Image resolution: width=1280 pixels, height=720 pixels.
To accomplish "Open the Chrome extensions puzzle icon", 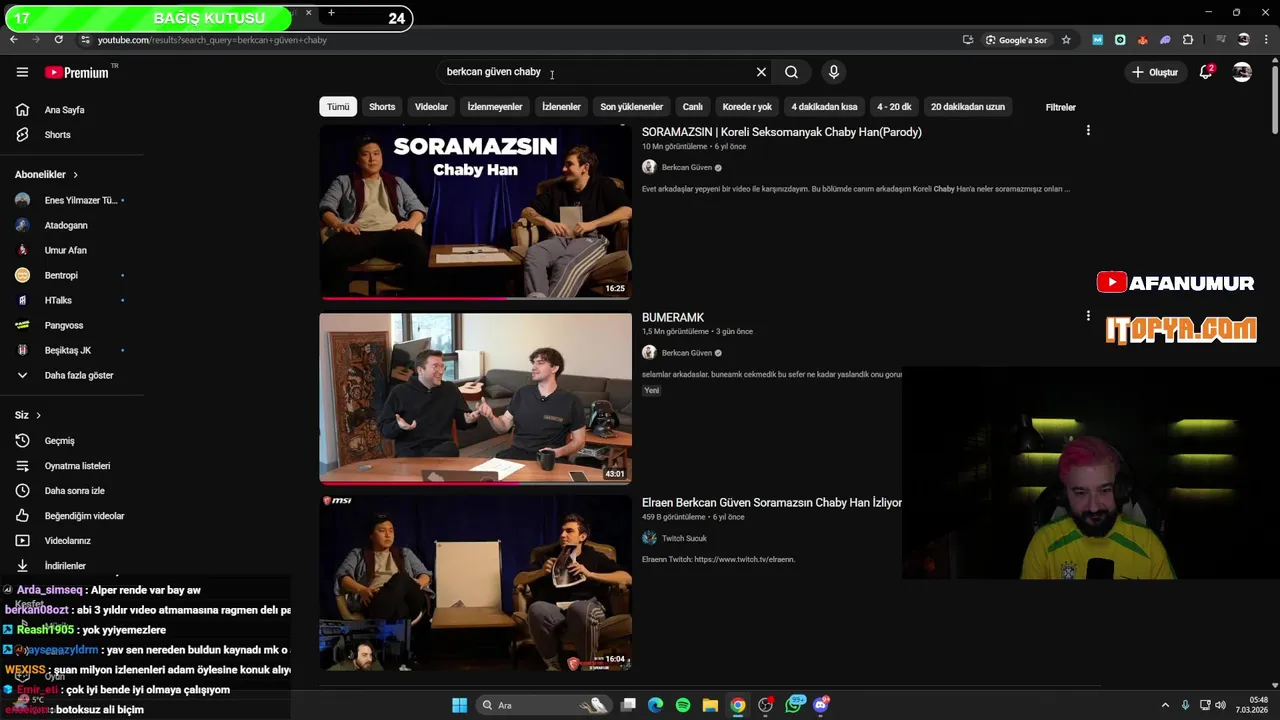I will (1188, 40).
